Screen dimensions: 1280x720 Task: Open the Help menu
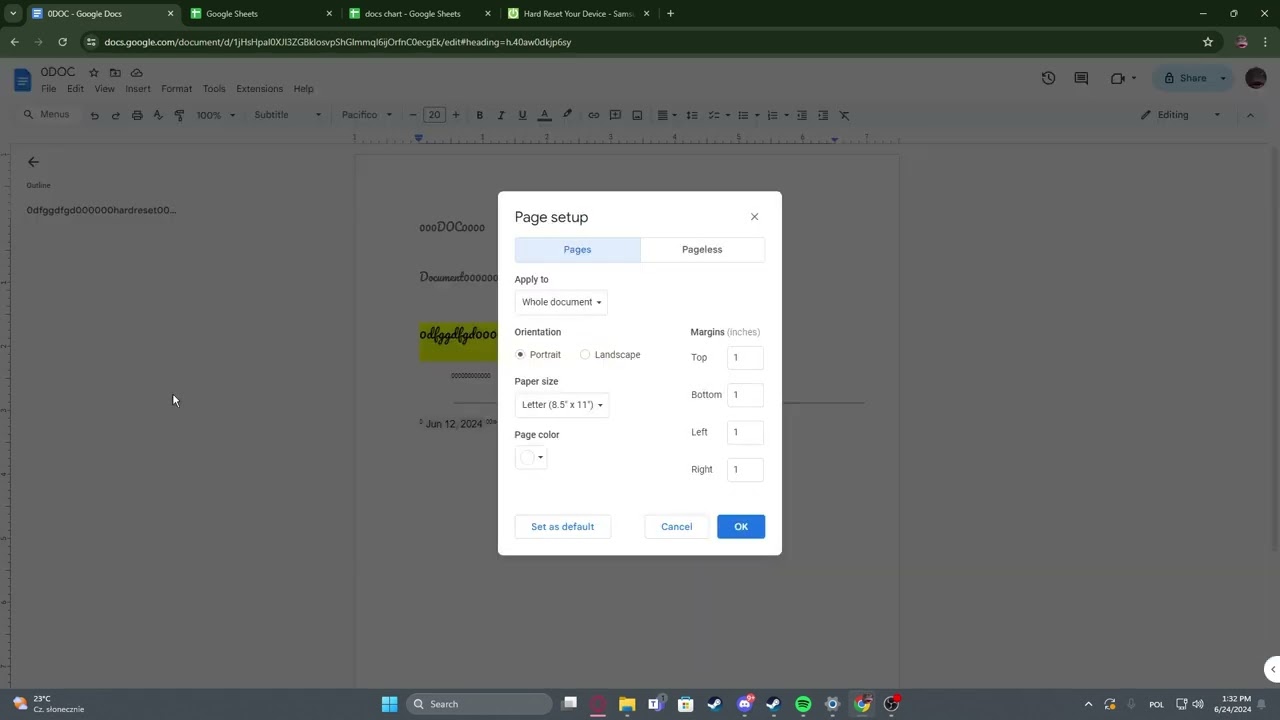303,89
